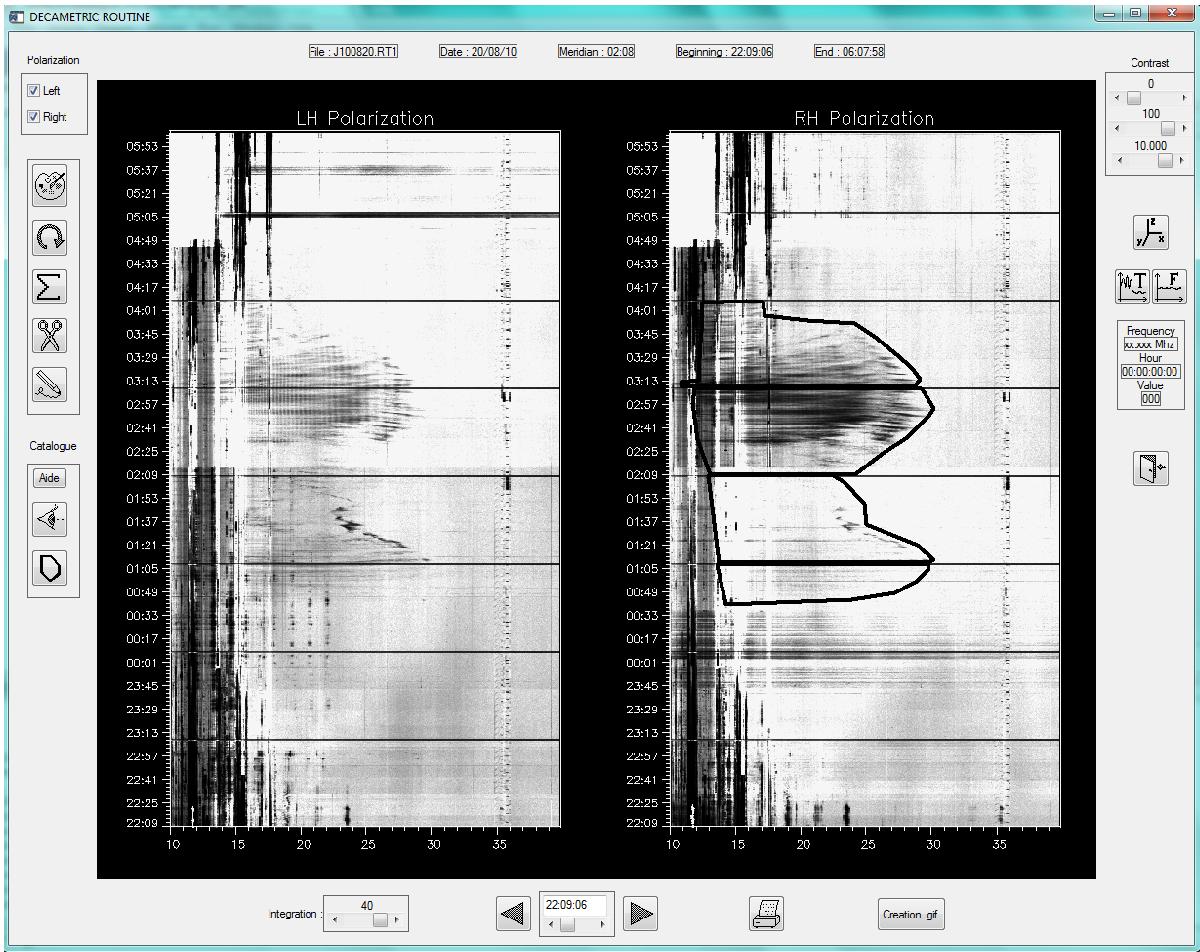Image resolution: width=1200 pixels, height=952 pixels.
Task: Click the eye view catalogue icon
Action: pos(50,520)
